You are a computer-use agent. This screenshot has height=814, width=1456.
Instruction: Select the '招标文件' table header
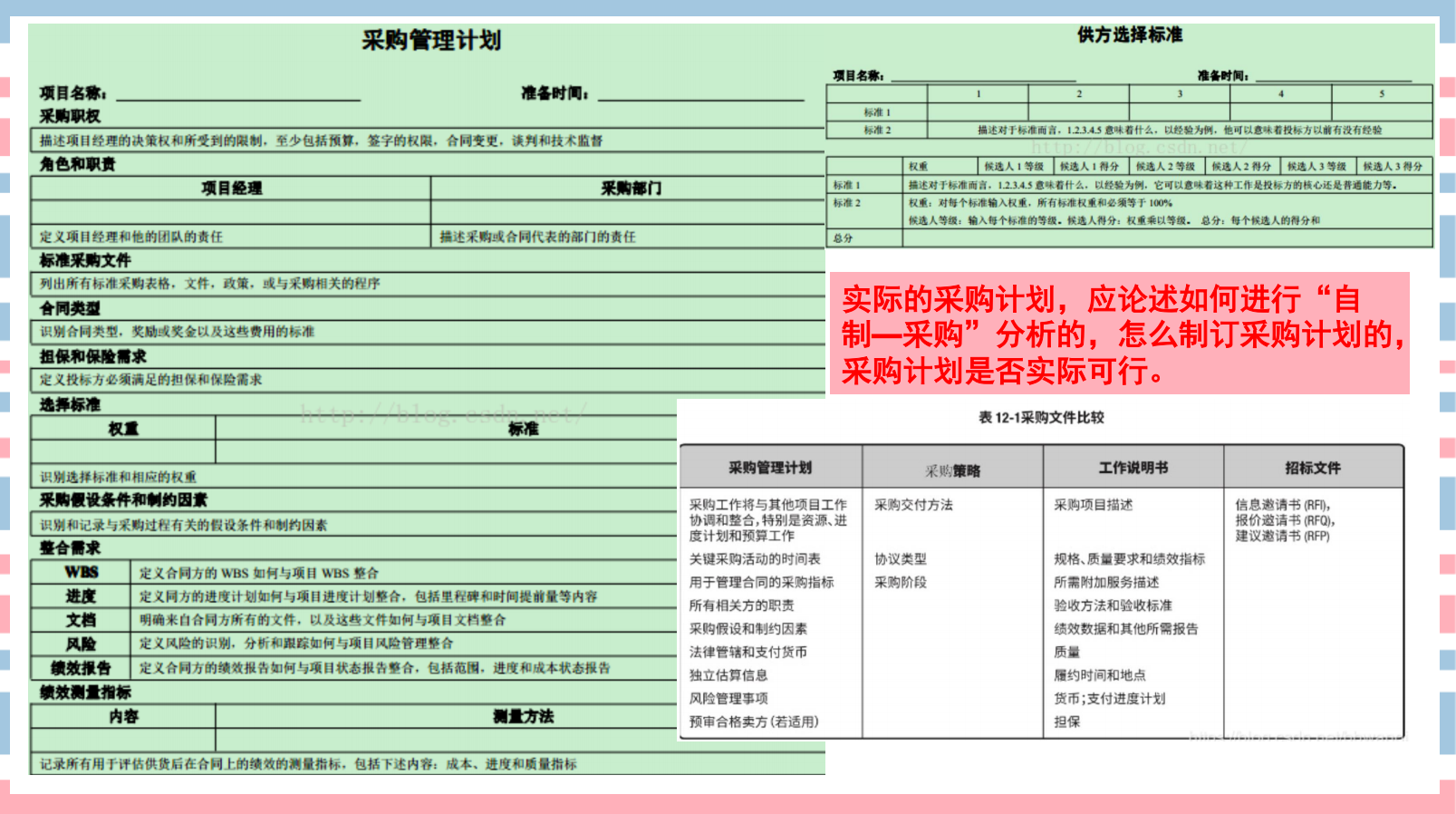pos(1313,468)
